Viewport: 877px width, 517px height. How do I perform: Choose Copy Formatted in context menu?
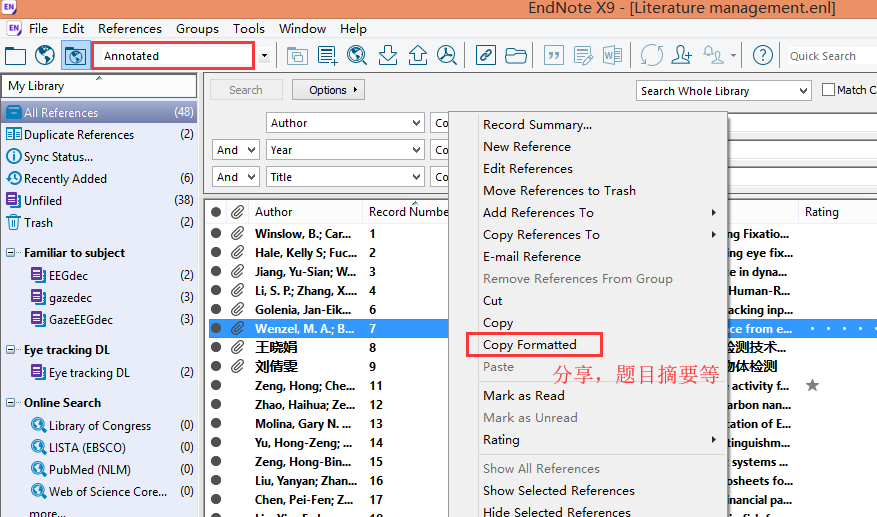530,345
